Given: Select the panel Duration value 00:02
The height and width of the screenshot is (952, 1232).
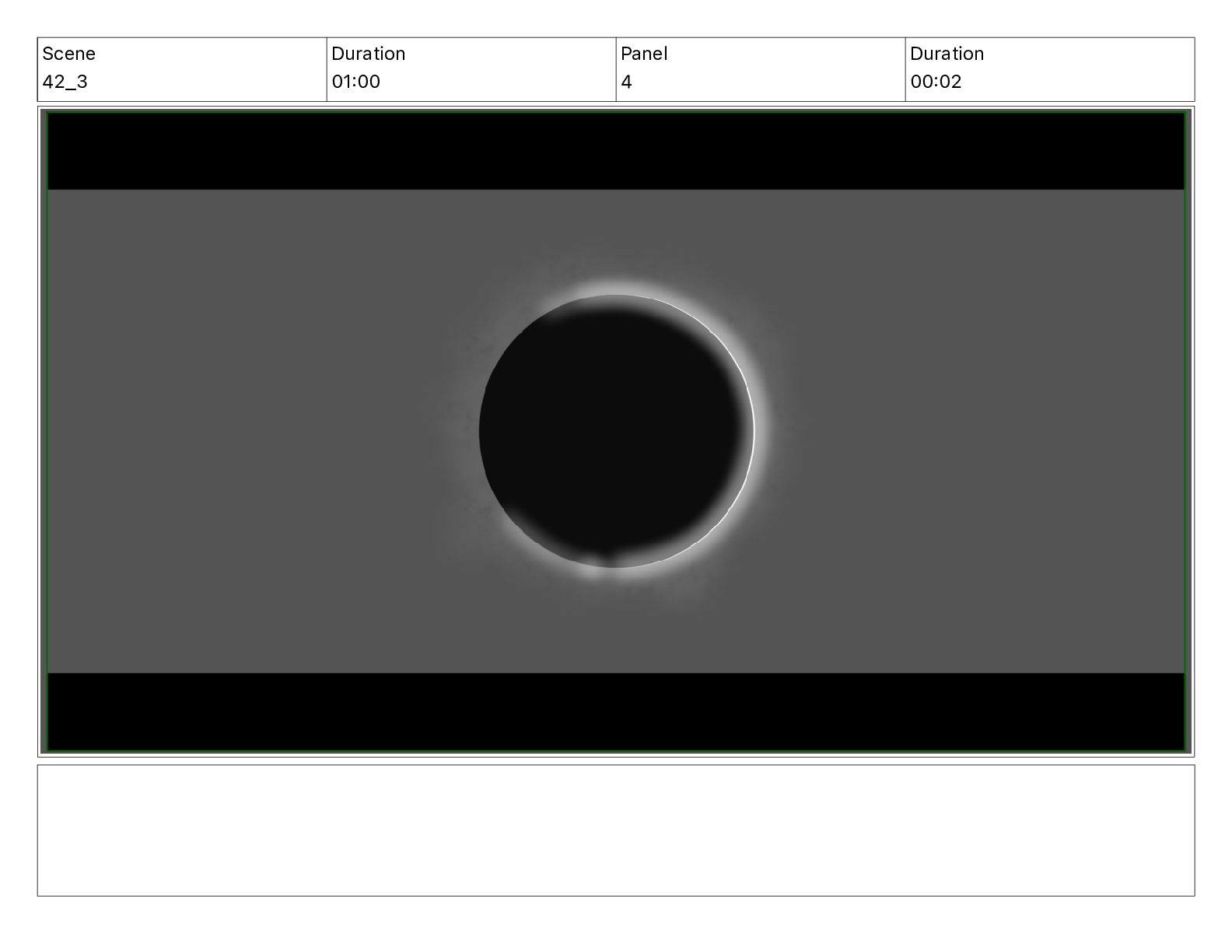Looking at the screenshot, I should (936, 82).
